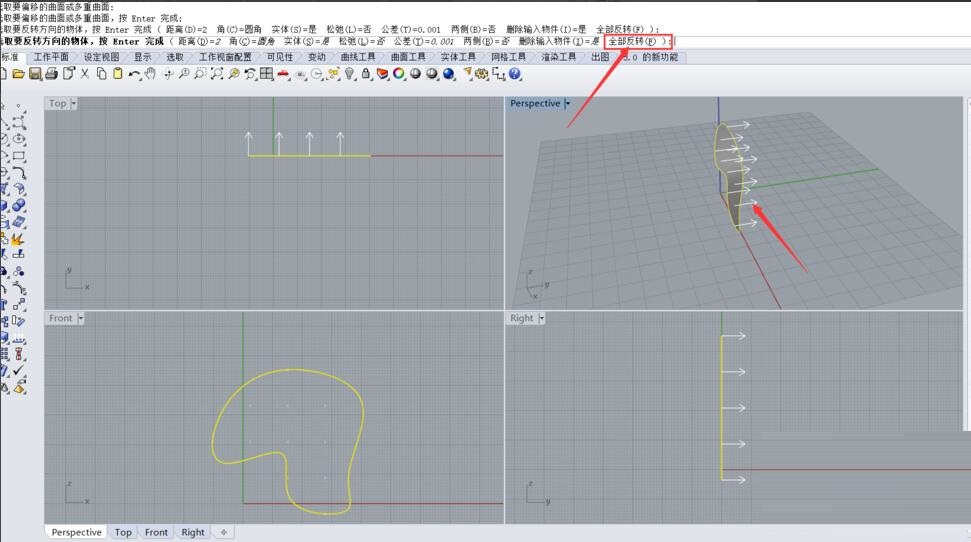This screenshot has height=542, width=971.
Task: Click the color wheel Object properties icon
Action: pyautogui.click(x=398, y=74)
